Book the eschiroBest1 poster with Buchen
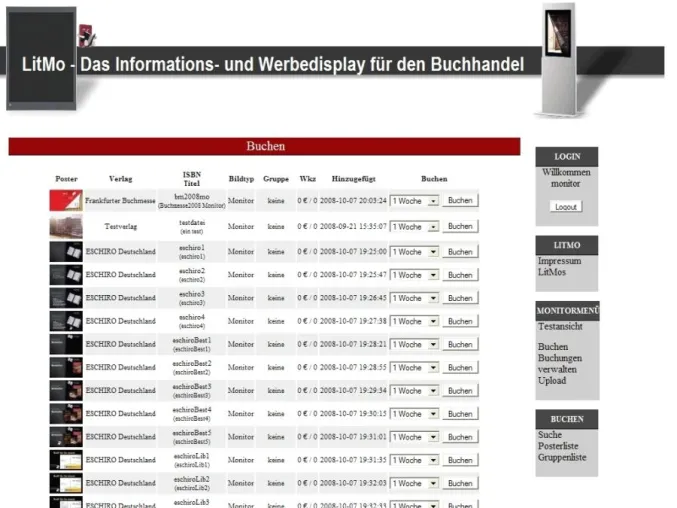The width and height of the screenshot is (677, 508). (x=460, y=344)
